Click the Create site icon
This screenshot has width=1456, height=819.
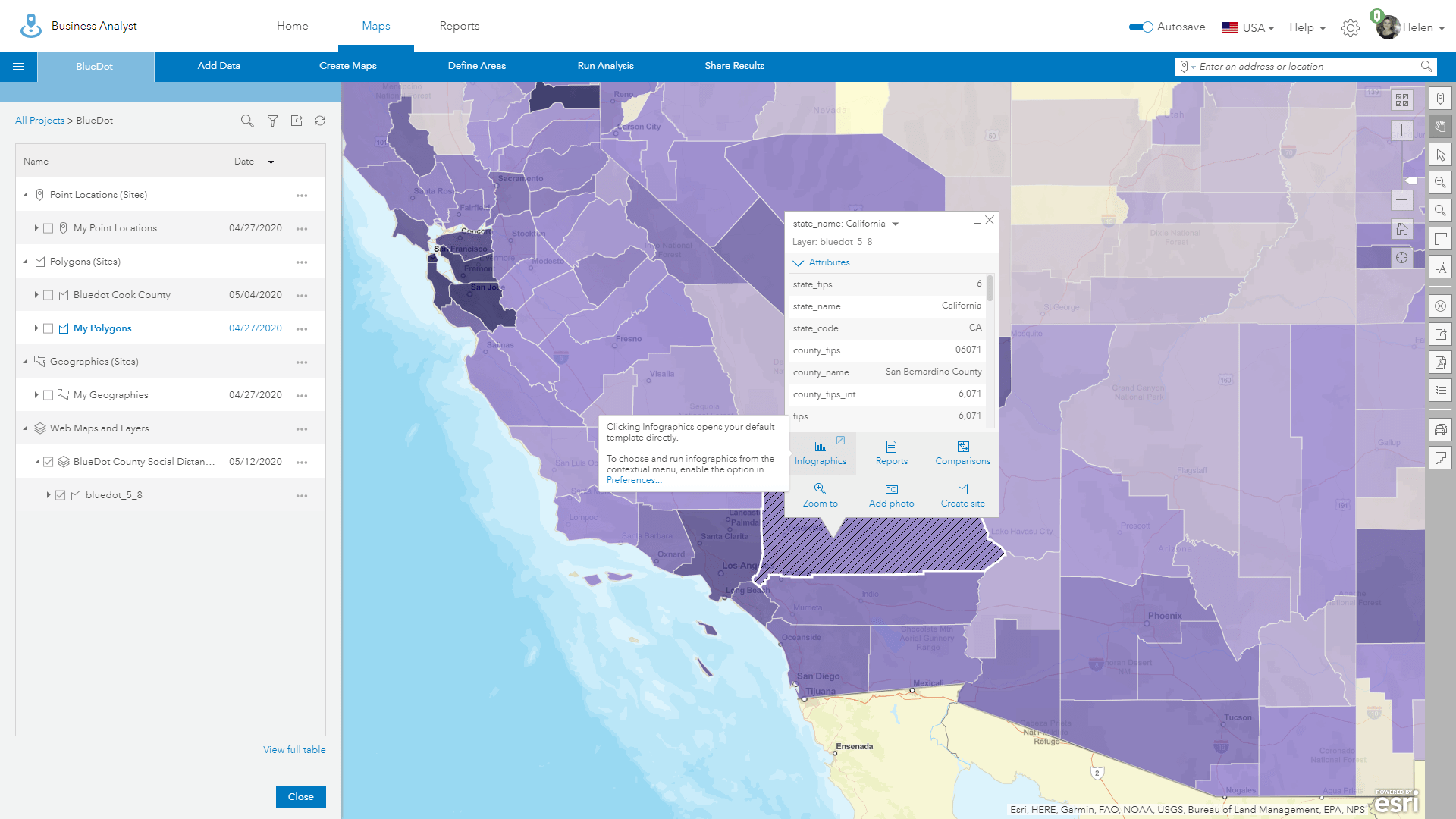pyautogui.click(x=962, y=489)
